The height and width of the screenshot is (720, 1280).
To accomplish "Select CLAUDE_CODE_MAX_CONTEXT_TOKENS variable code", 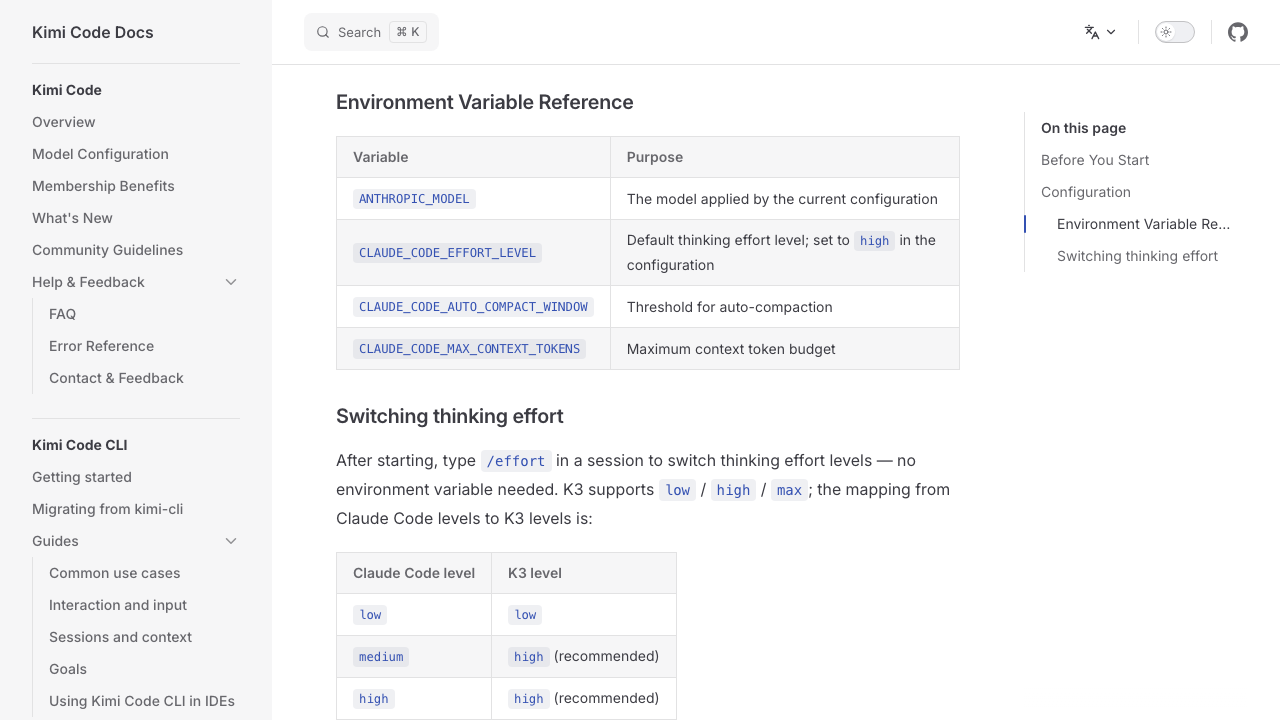I will [469, 349].
